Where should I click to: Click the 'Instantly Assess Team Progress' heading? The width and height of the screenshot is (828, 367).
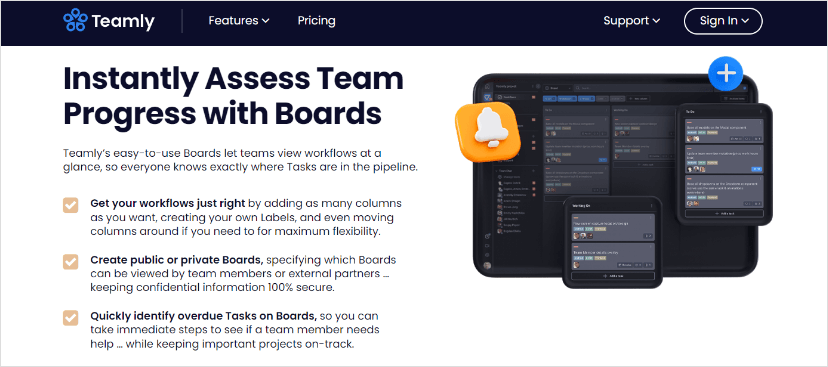(233, 96)
